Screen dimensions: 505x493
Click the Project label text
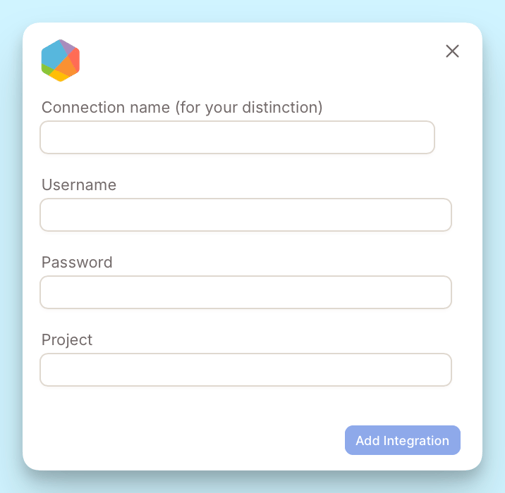(x=67, y=340)
